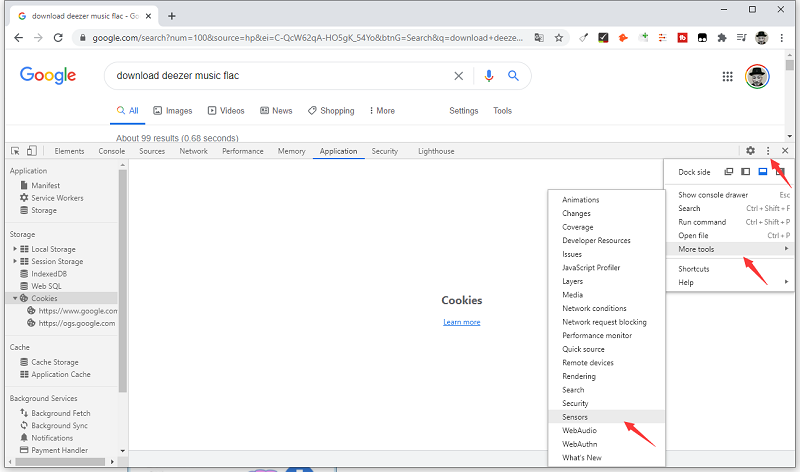
Task: Click the Learn more link under Cookies
Action: tap(461, 322)
